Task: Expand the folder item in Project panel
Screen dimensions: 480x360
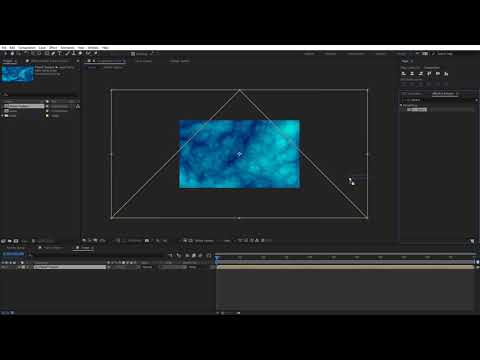Action: 2,116
